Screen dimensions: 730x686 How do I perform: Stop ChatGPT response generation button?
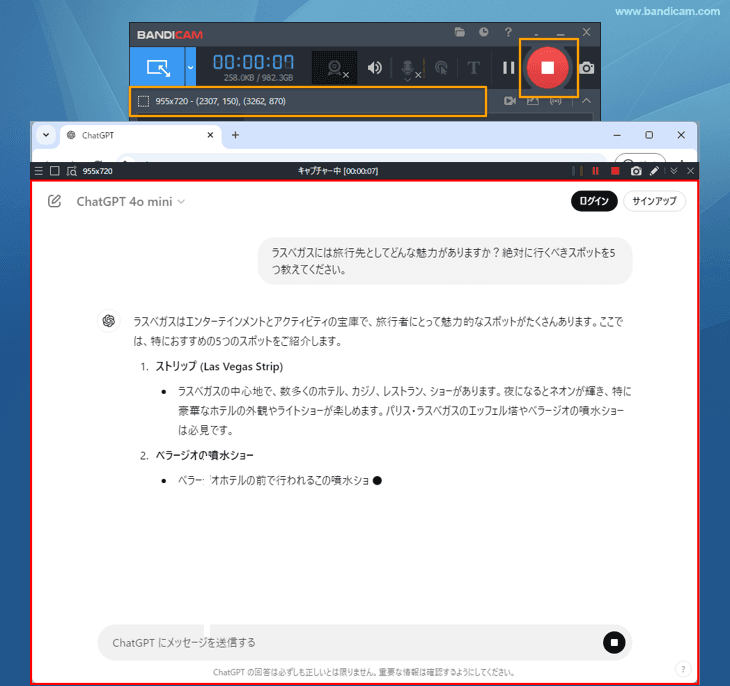(614, 643)
